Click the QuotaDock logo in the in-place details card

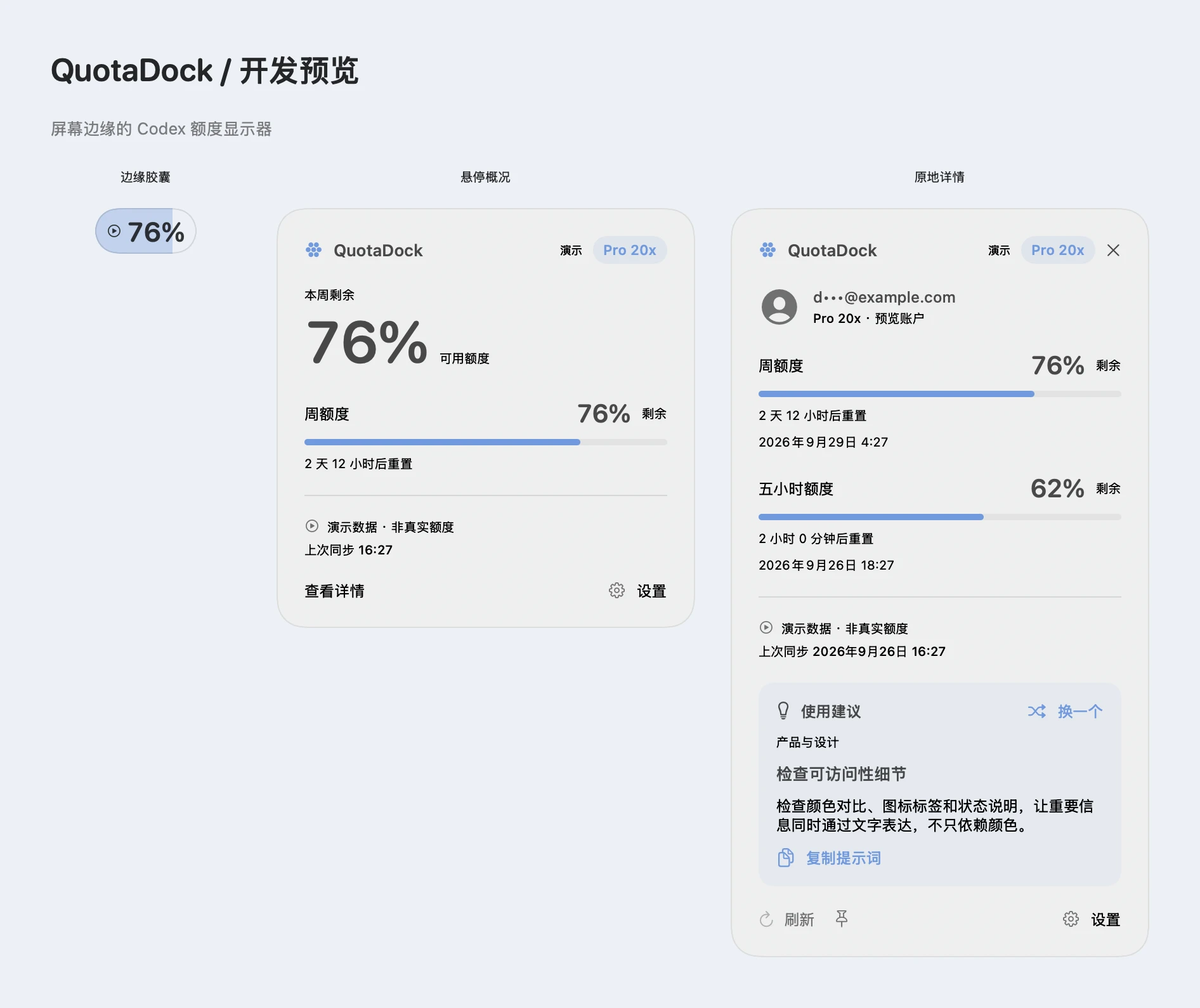tap(767, 250)
